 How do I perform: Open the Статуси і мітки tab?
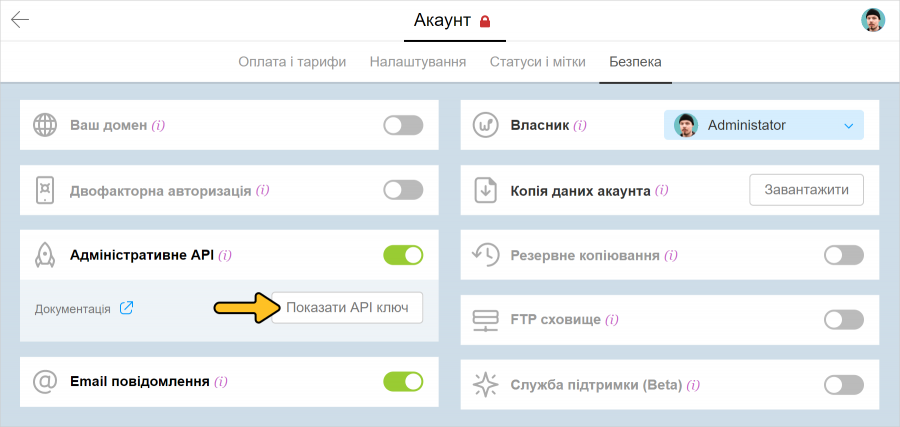click(538, 62)
